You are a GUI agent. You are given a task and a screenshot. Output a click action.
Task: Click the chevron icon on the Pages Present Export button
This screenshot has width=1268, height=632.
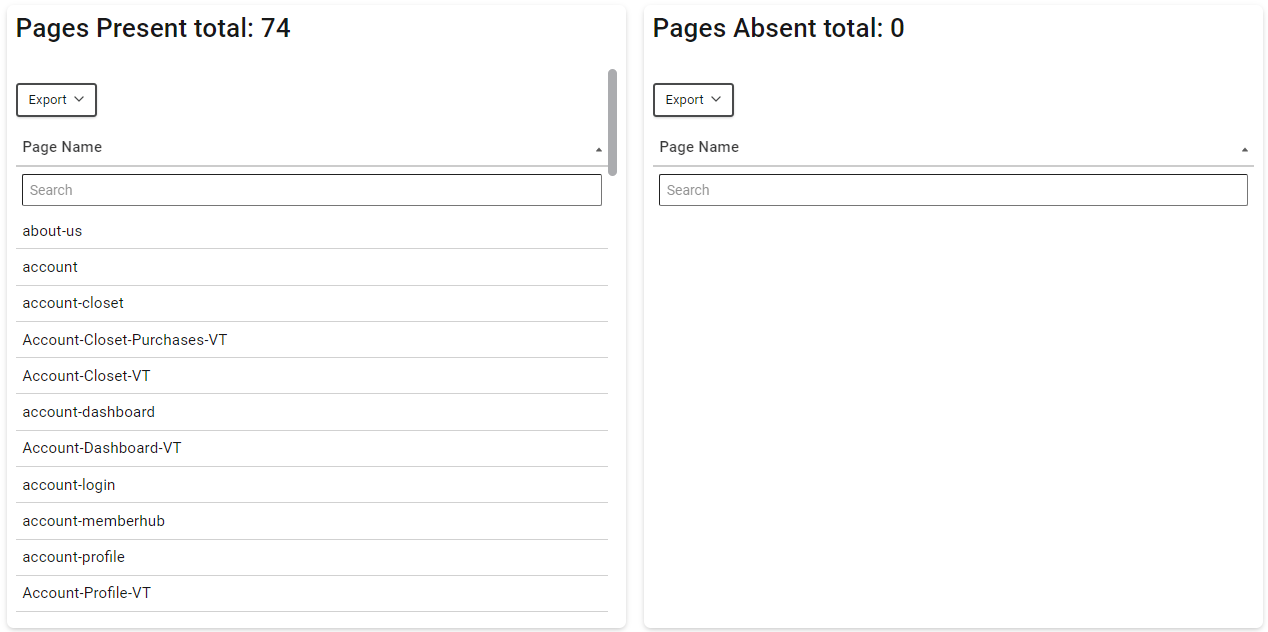coord(79,99)
